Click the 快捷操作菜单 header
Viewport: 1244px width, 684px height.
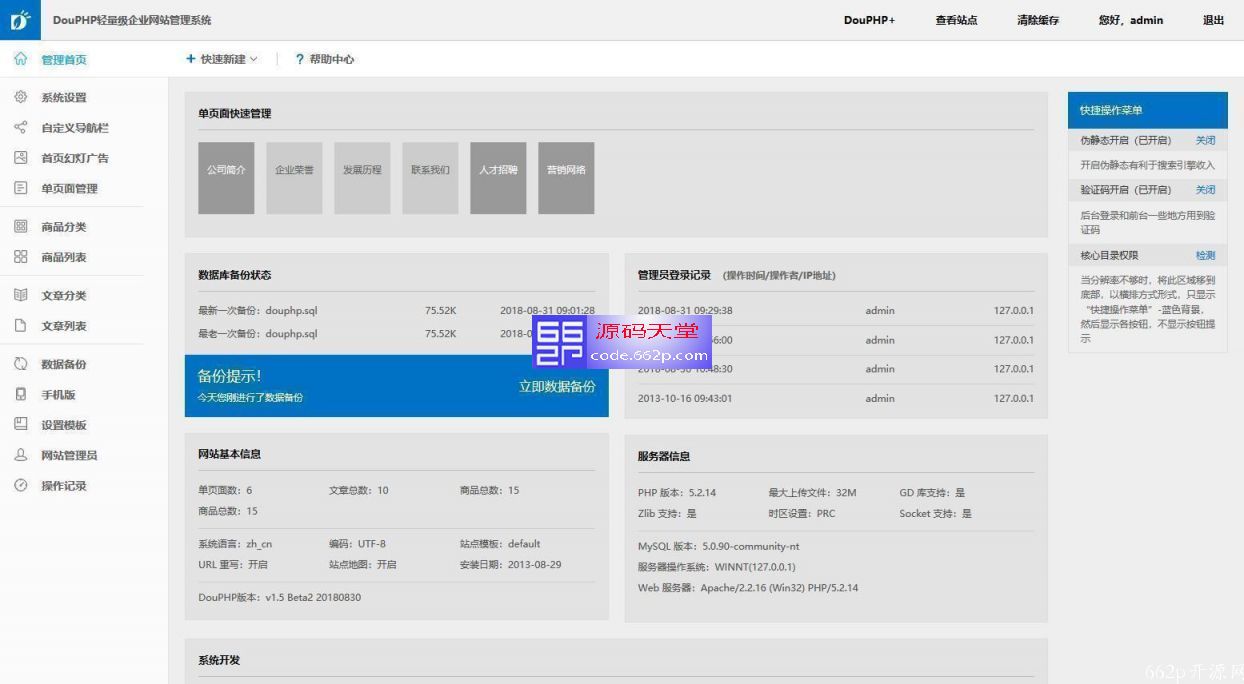[1147, 110]
